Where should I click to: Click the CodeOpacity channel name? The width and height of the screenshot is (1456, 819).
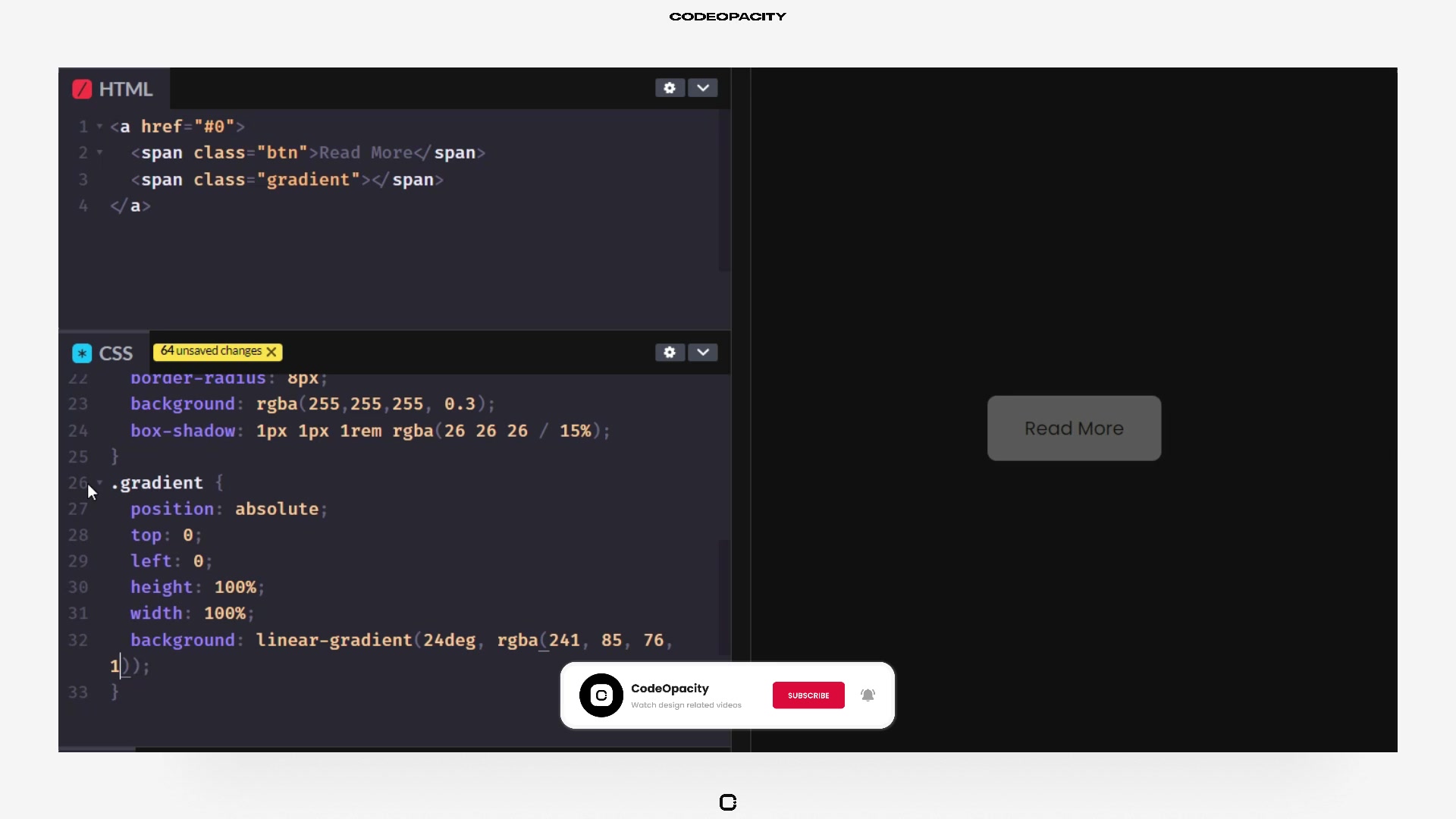(670, 689)
